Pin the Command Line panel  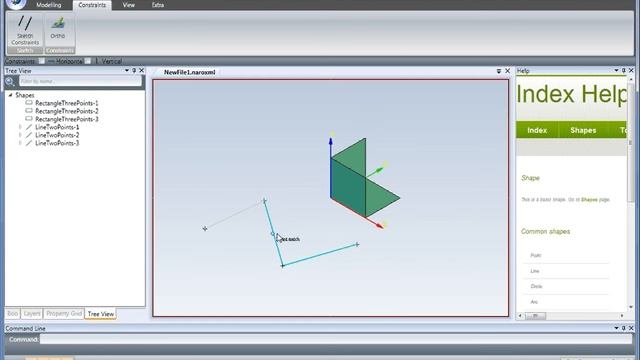[624, 328]
